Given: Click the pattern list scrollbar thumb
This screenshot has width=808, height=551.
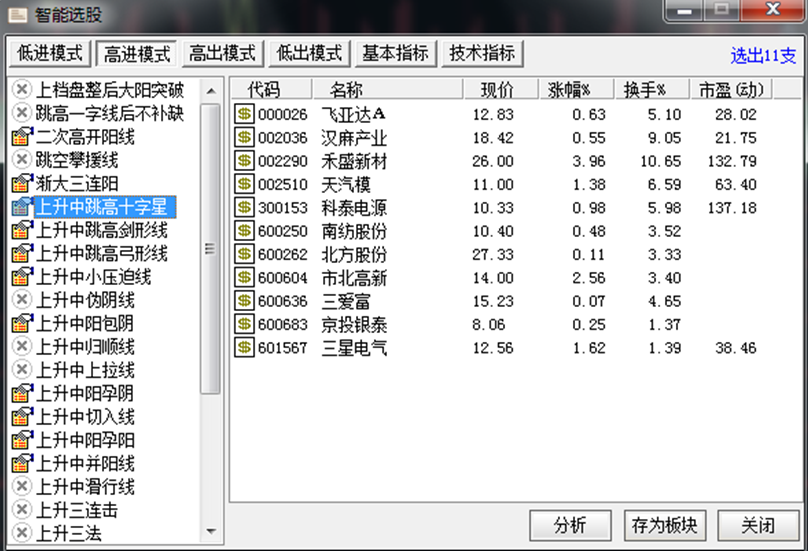Looking at the screenshot, I should [210, 249].
